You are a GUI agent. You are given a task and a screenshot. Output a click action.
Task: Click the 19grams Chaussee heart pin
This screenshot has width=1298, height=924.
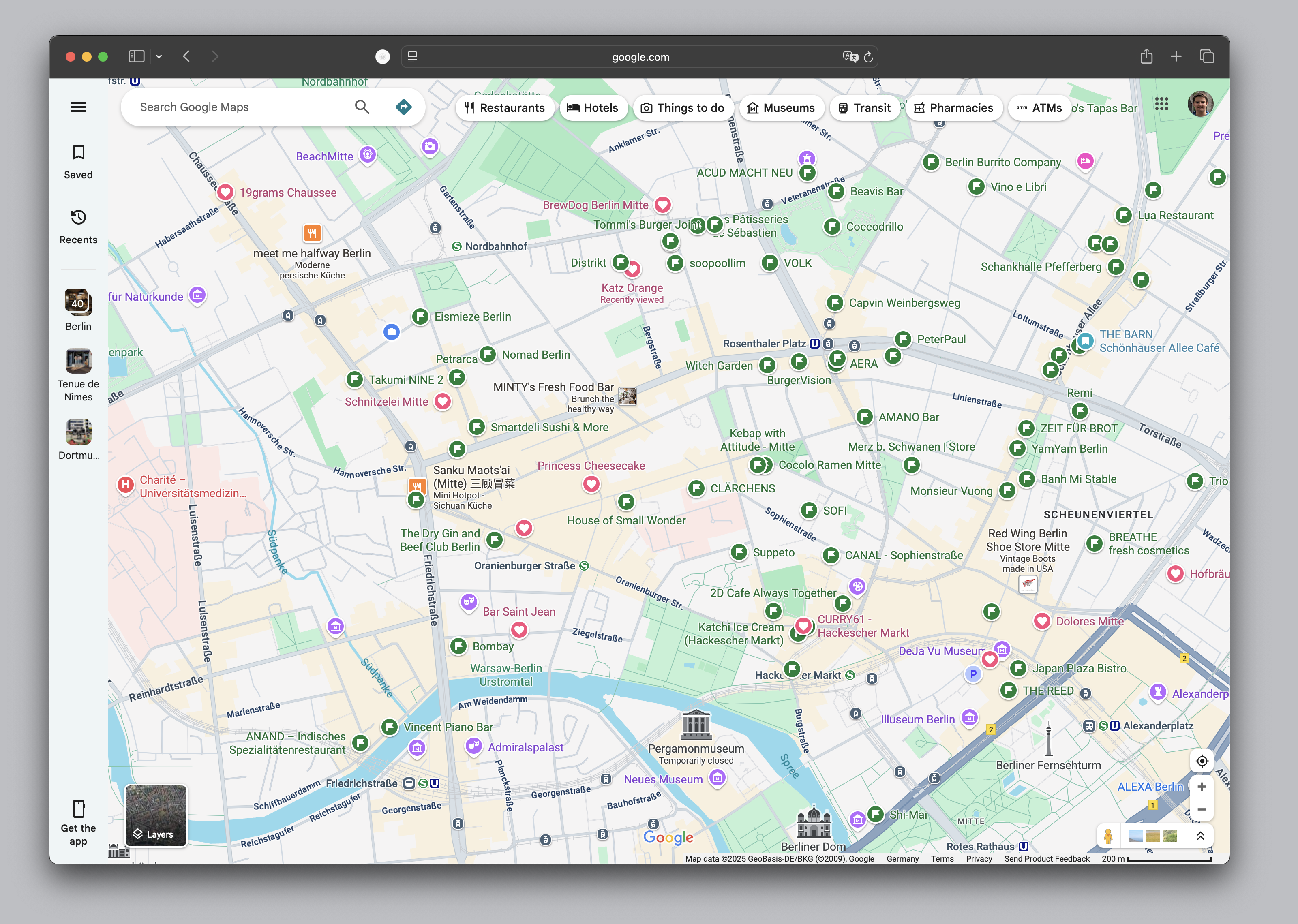pyautogui.click(x=225, y=192)
